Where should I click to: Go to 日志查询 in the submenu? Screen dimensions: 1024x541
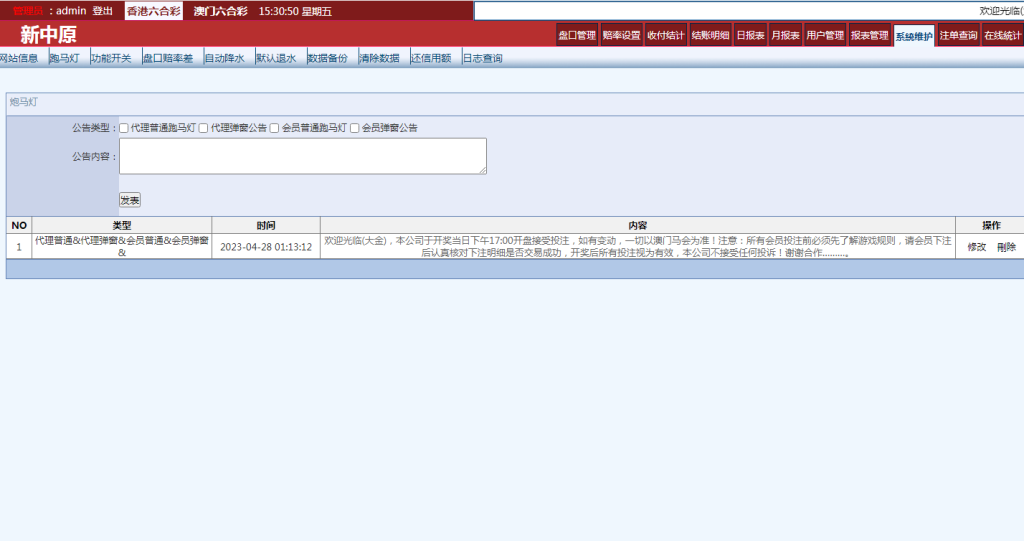pos(483,58)
